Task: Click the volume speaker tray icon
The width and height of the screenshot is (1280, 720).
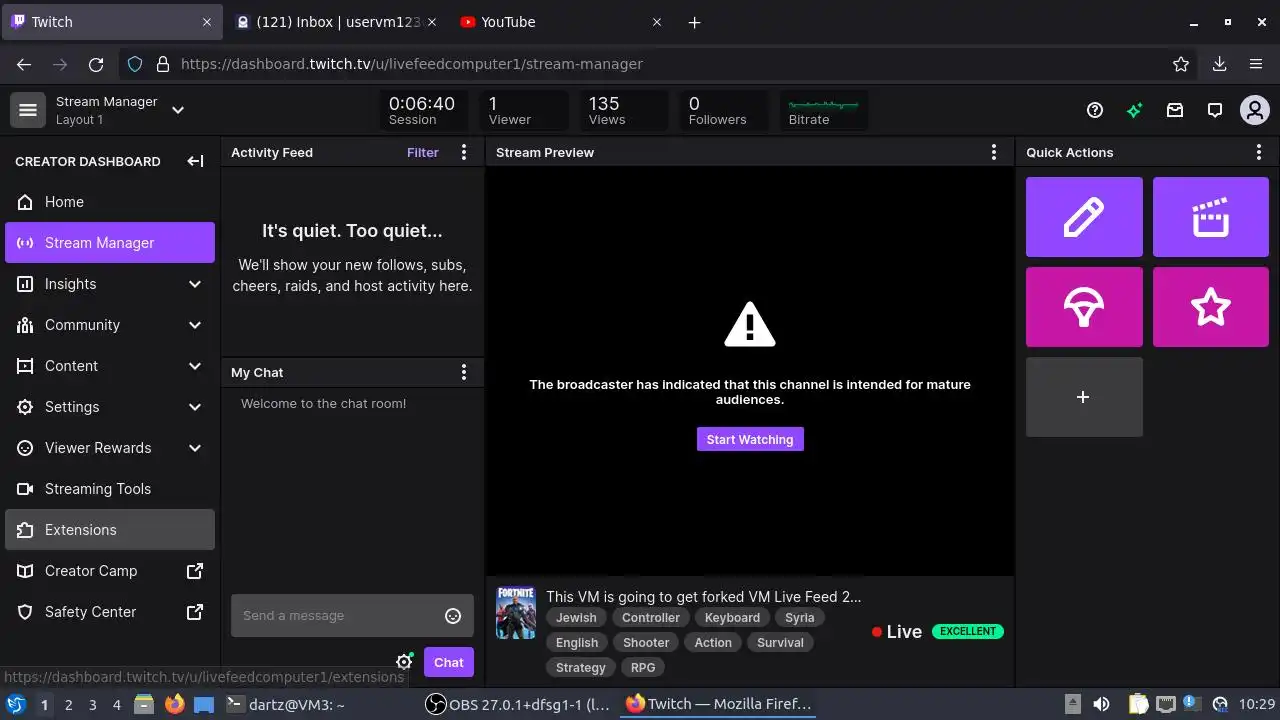Action: point(1102,704)
